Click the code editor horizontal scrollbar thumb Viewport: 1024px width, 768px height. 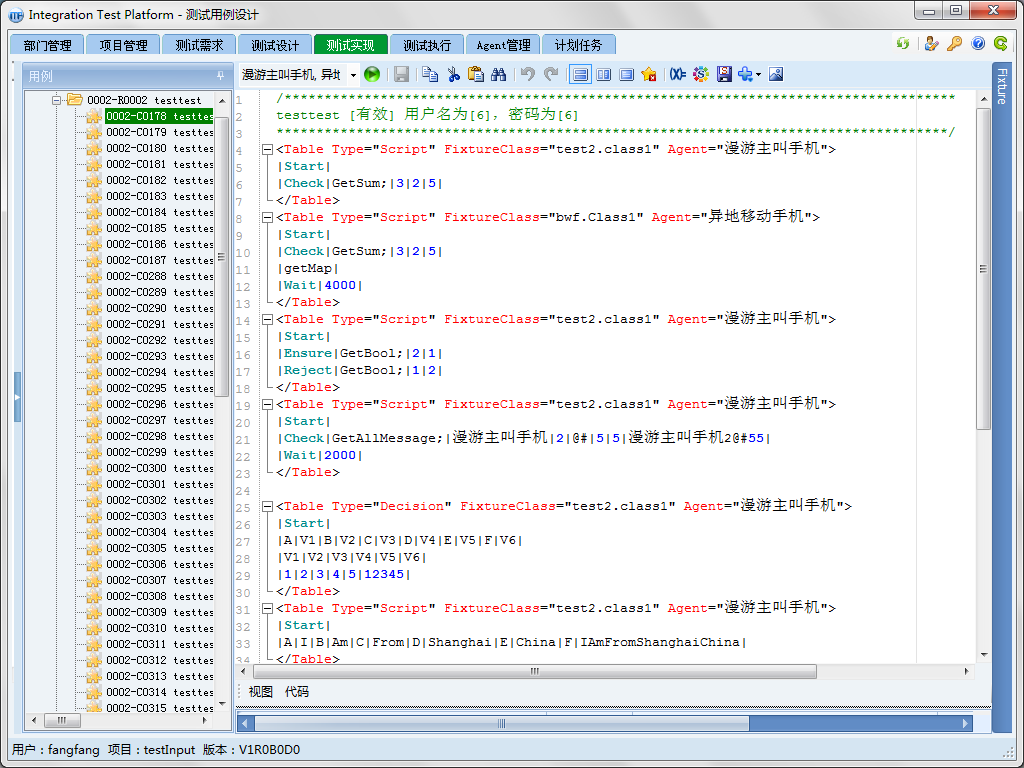[535, 671]
